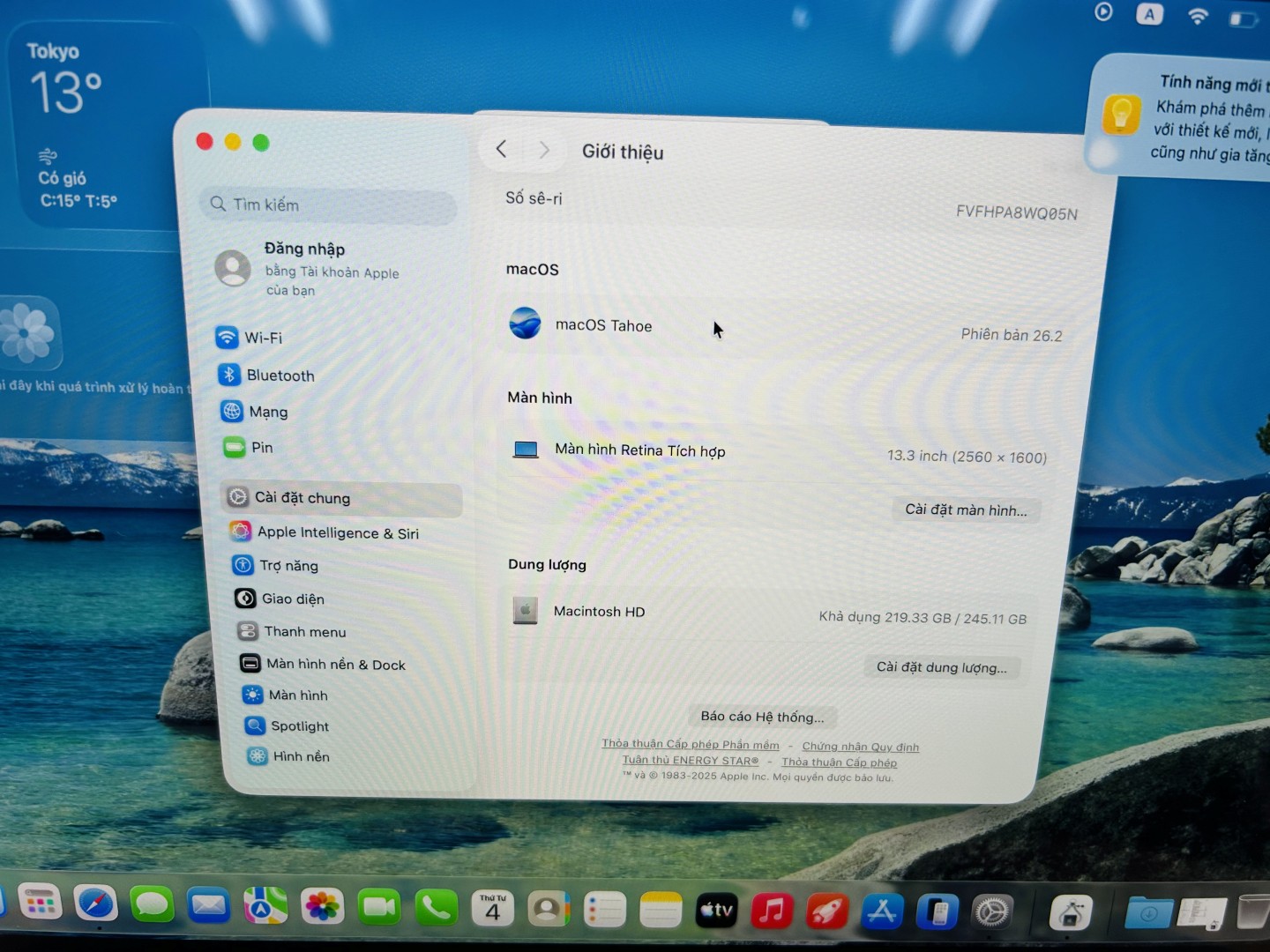Open Wi-Fi status in menu bar
Viewport: 1270px width, 952px height.
(1197, 16)
